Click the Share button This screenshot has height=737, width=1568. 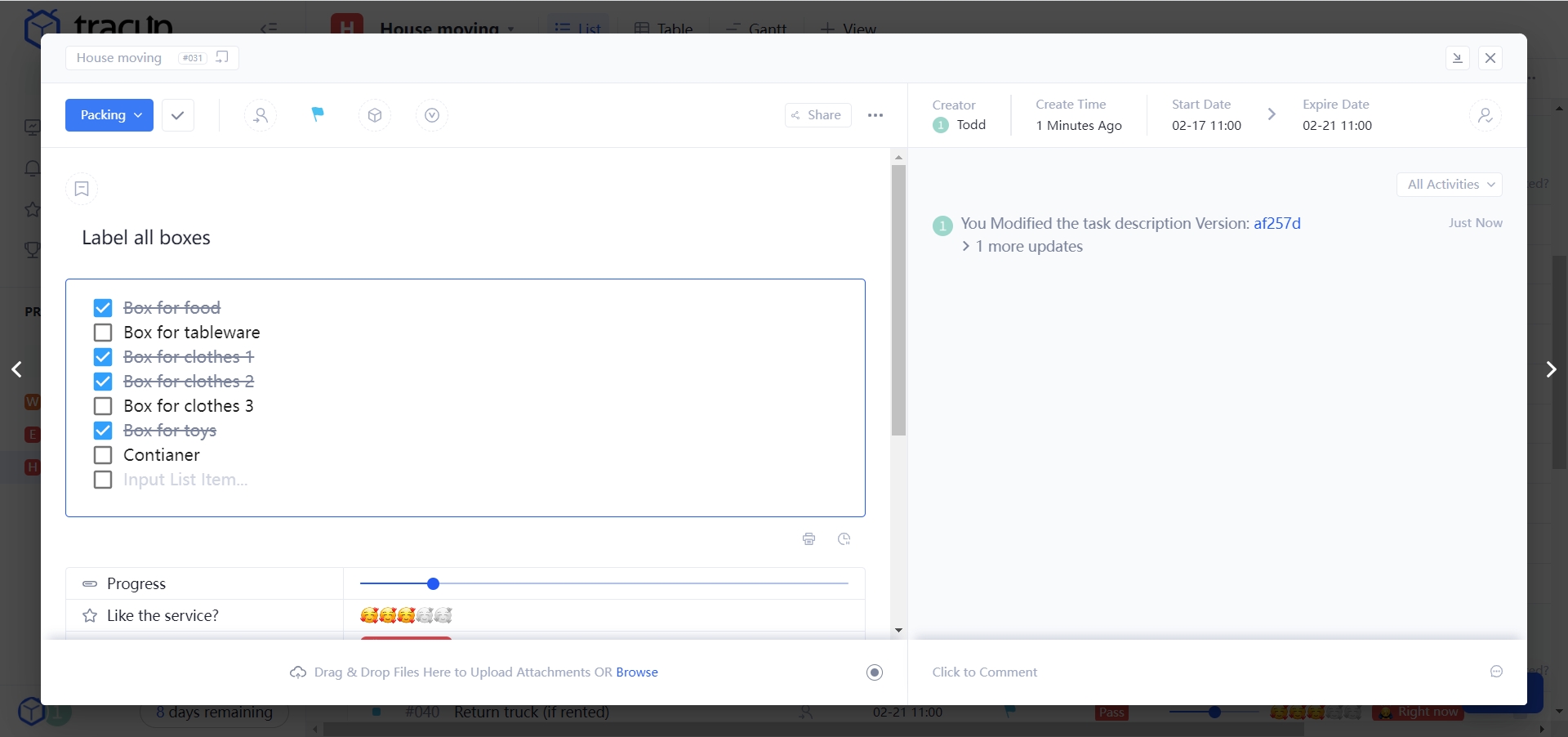tap(817, 115)
